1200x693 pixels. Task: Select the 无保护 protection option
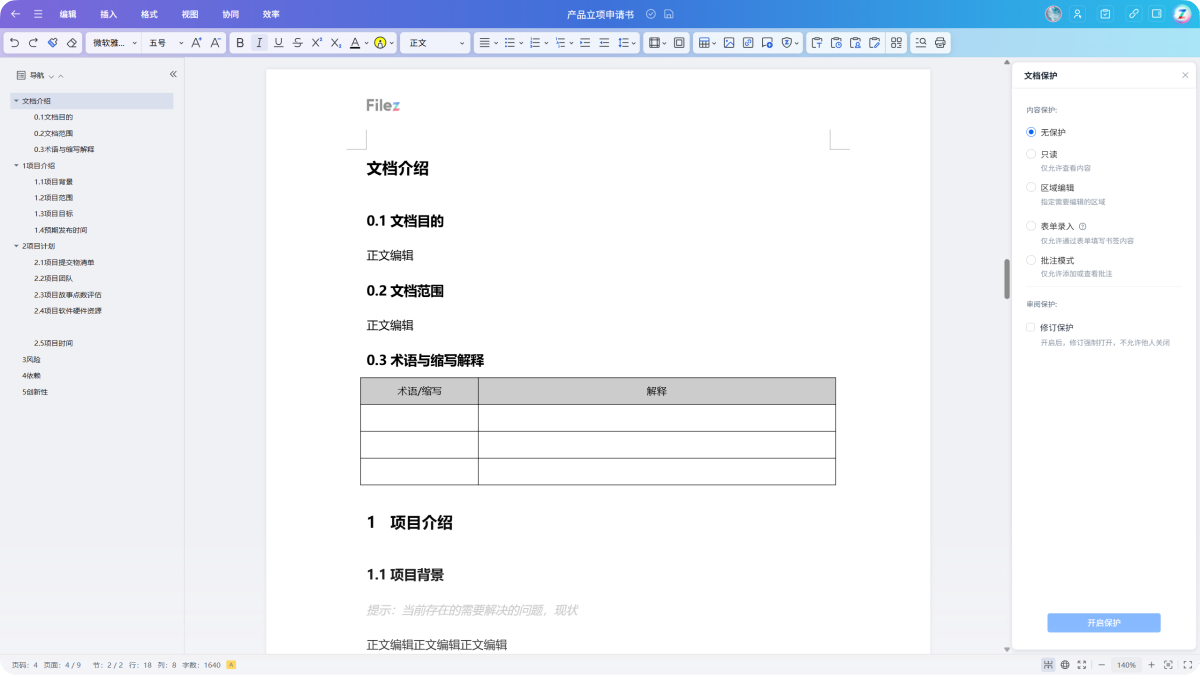tap(1031, 131)
